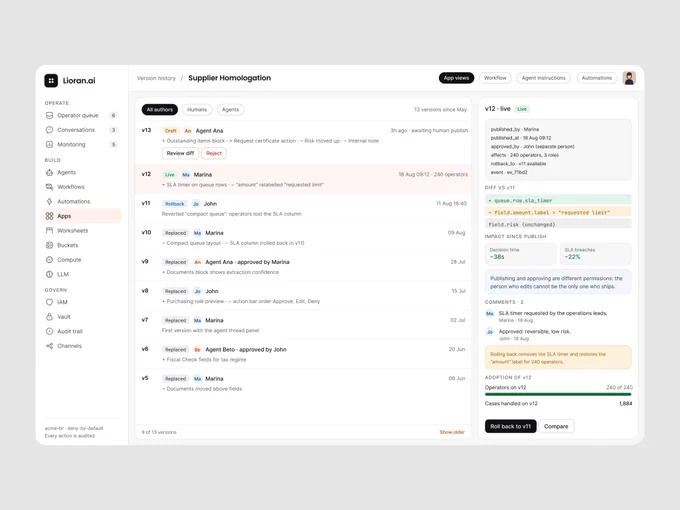The image size is (680, 510).
Task: Click the Operators on v12 progress bar
Action: coord(558,394)
